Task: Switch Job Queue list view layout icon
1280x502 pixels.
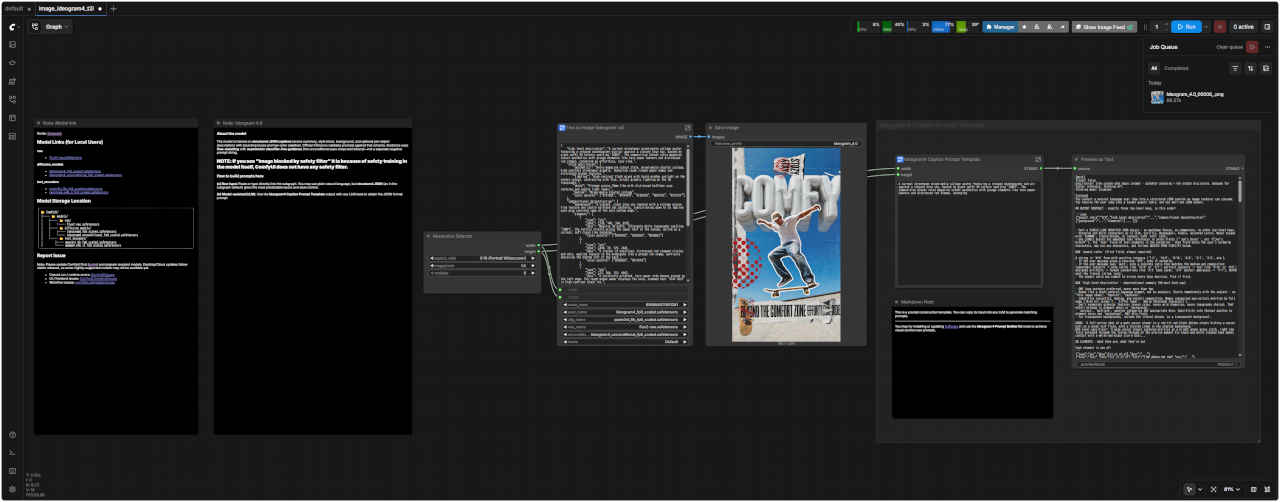Action: click(x=1266, y=68)
